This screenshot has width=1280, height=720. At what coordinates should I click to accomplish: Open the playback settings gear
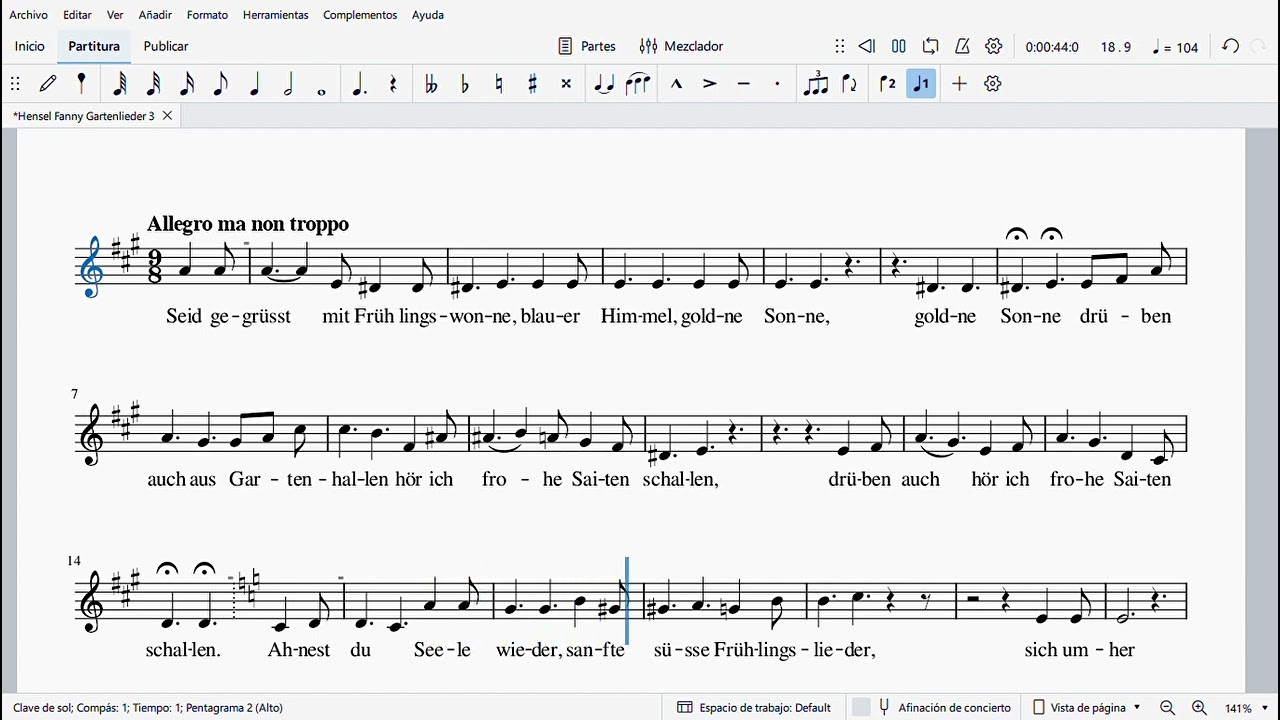tap(994, 46)
